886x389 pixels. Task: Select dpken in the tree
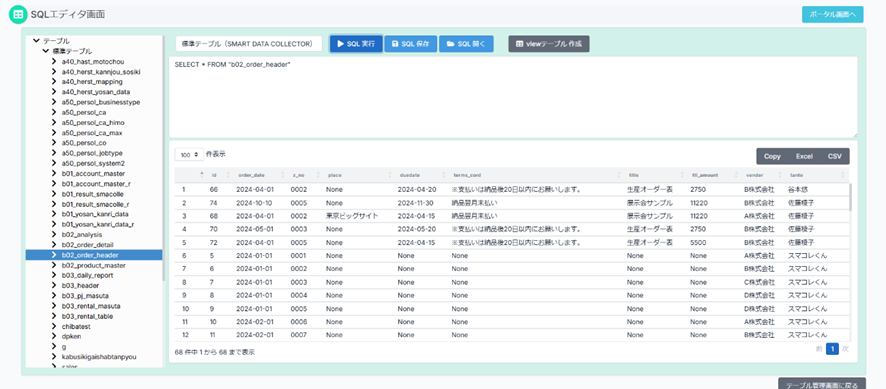[x=72, y=336]
